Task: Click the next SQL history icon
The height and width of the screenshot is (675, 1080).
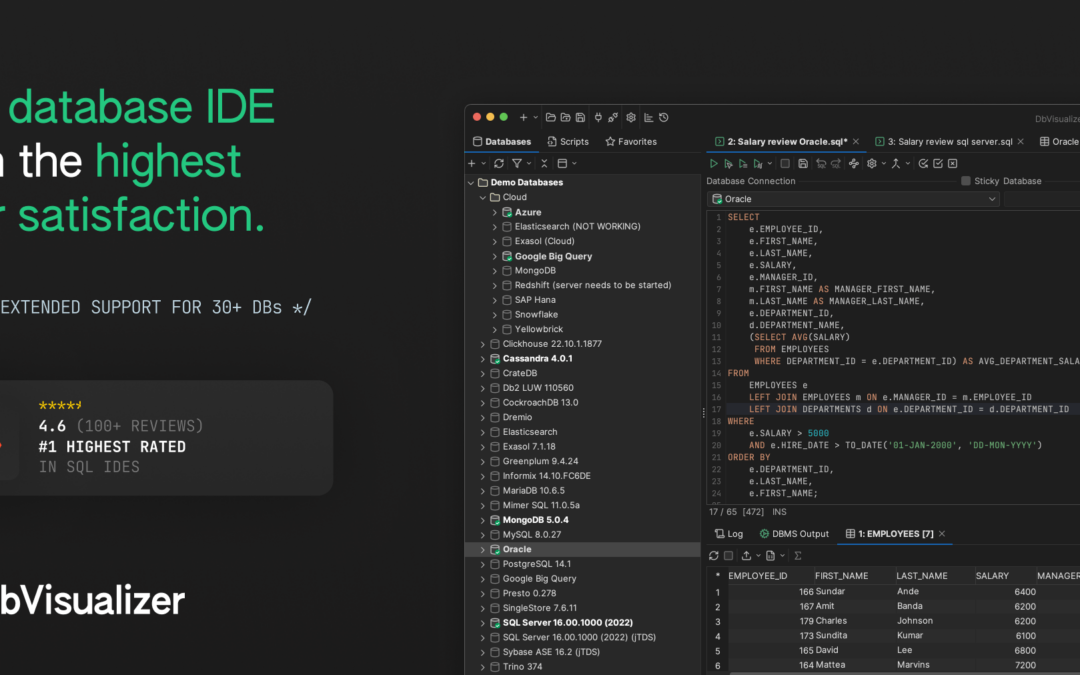Action: tap(835, 164)
